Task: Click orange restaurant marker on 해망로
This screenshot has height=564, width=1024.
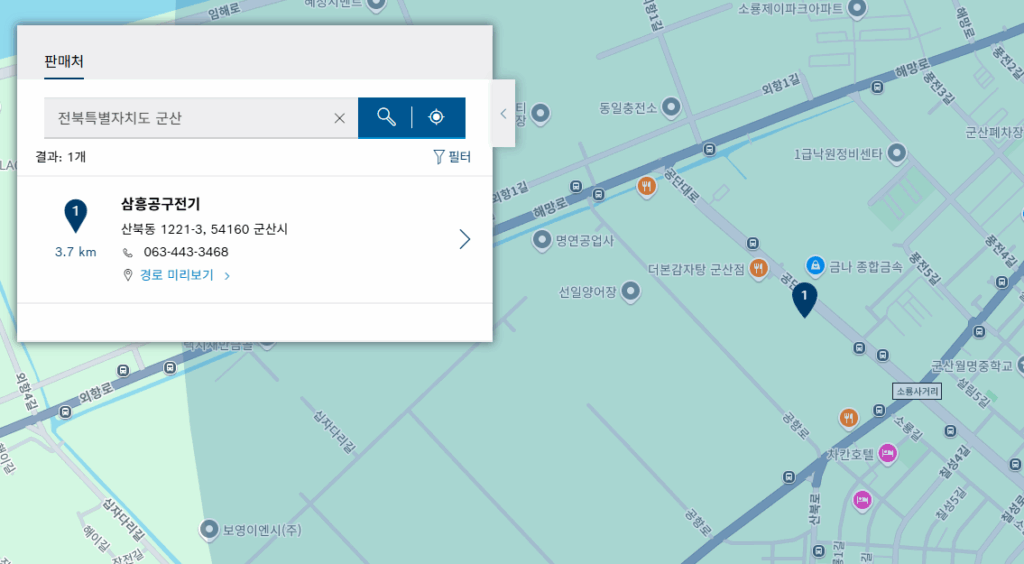Action: pos(646,187)
